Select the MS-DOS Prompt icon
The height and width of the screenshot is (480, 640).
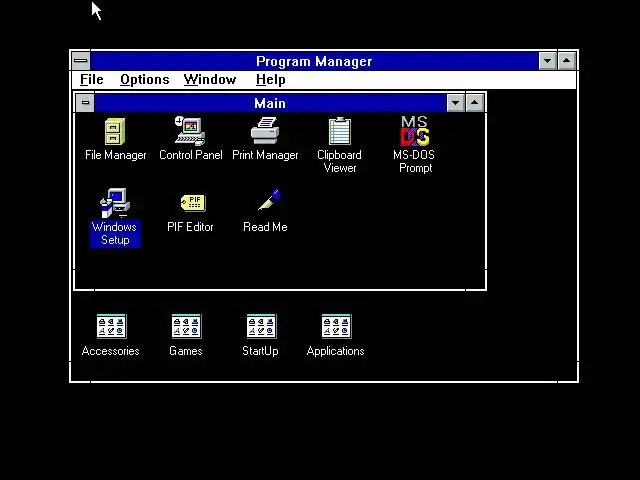tap(415, 131)
